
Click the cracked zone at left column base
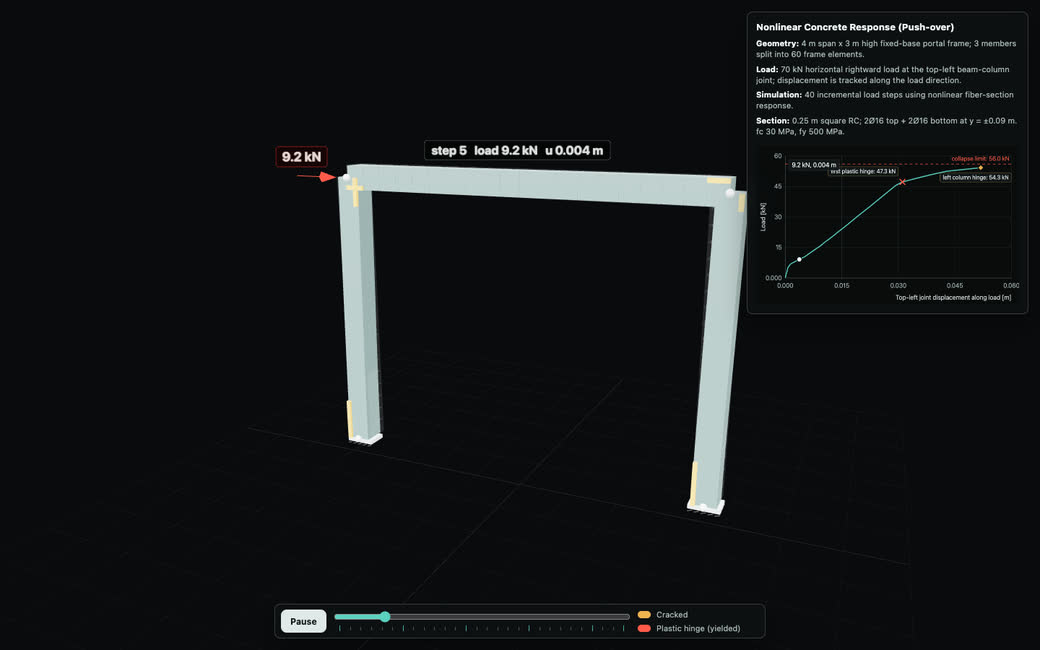350,419
